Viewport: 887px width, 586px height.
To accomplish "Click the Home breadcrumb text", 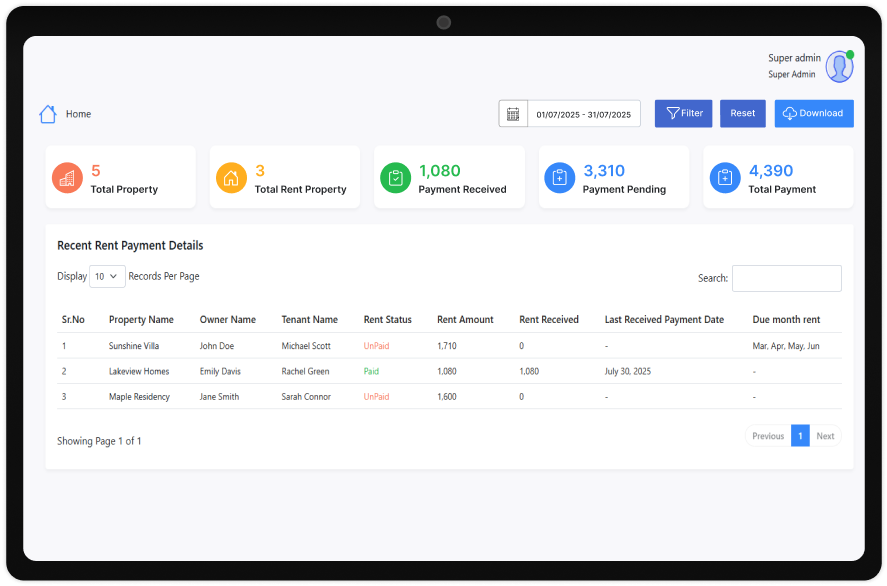I will pos(78,114).
